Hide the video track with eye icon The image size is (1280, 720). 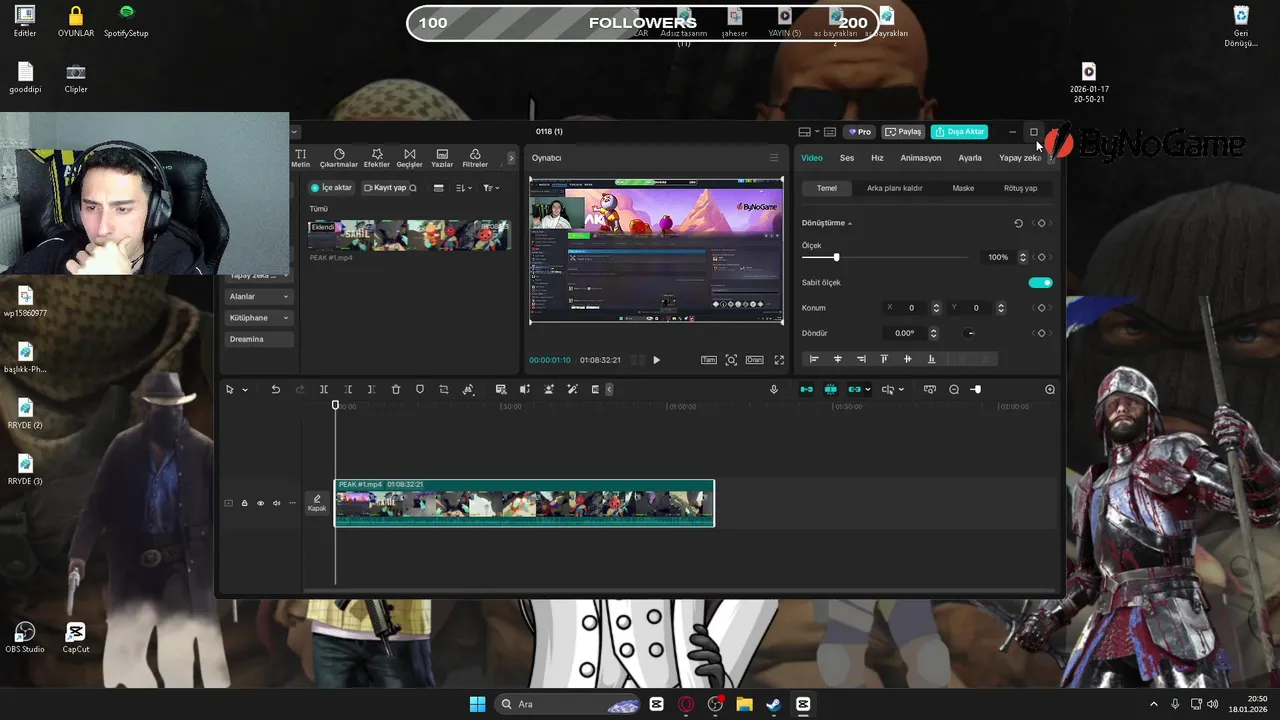point(260,503)
